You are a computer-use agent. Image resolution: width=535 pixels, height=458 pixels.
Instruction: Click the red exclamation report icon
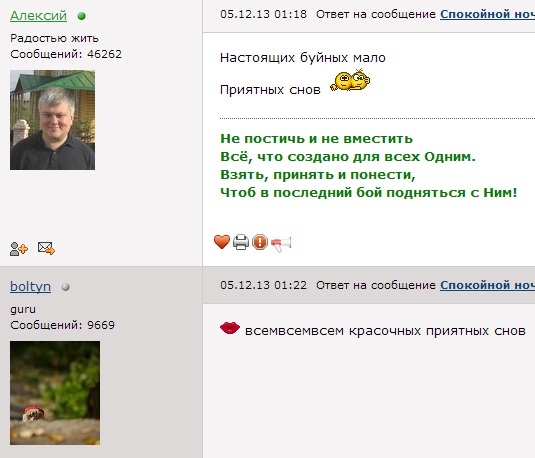(x=260, y=242)
